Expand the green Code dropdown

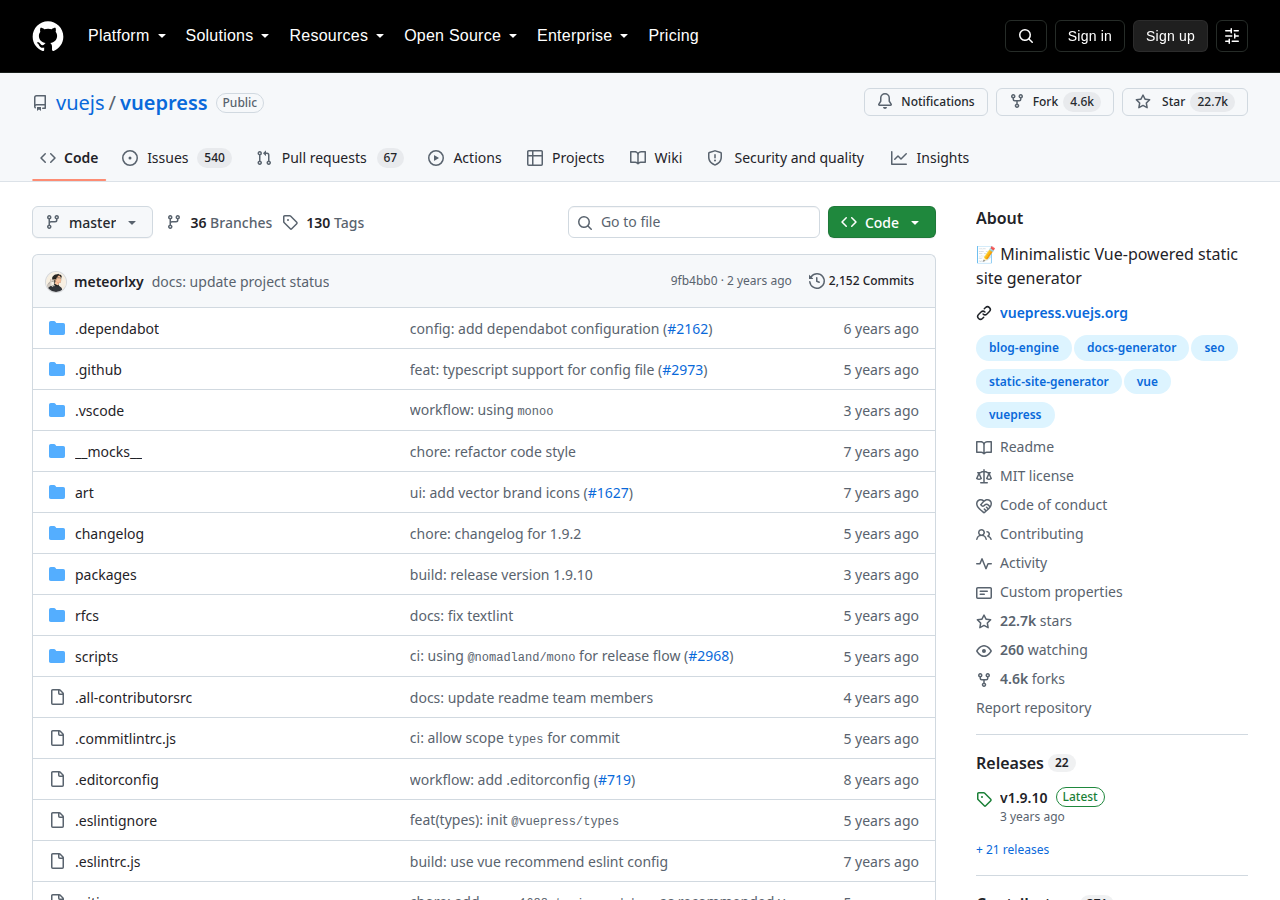click(x=882, y=222)
